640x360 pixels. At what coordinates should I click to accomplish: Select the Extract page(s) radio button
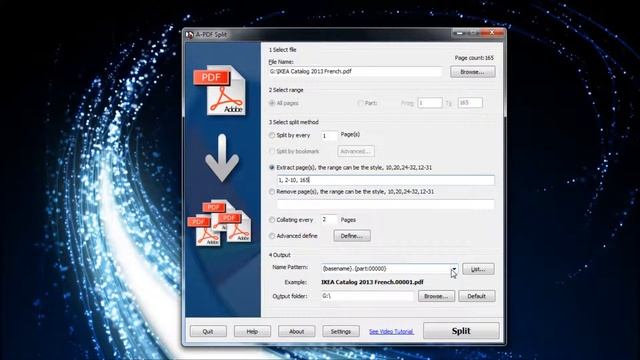272,168
